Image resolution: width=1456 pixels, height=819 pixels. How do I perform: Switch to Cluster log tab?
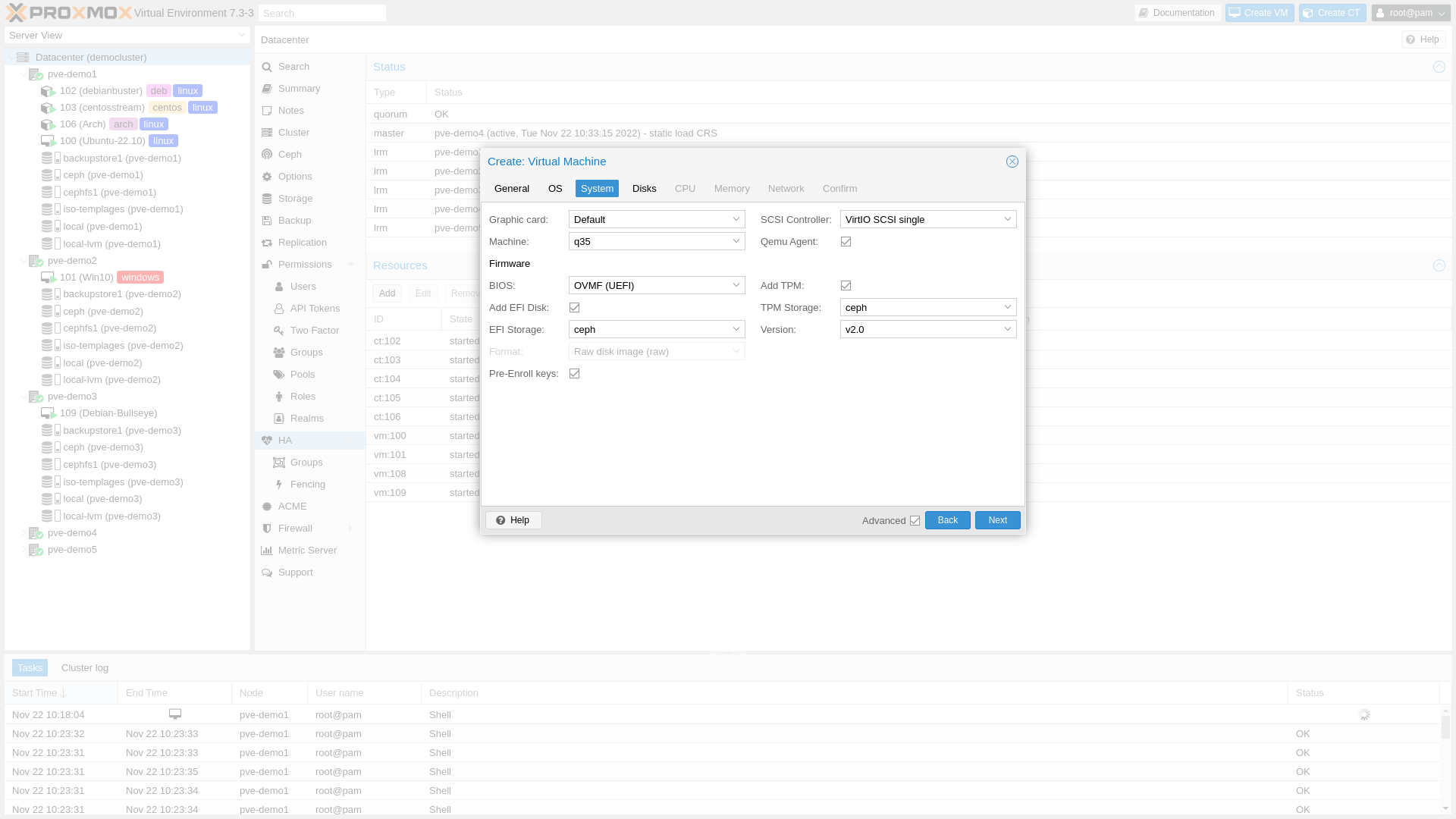[85, 668]
